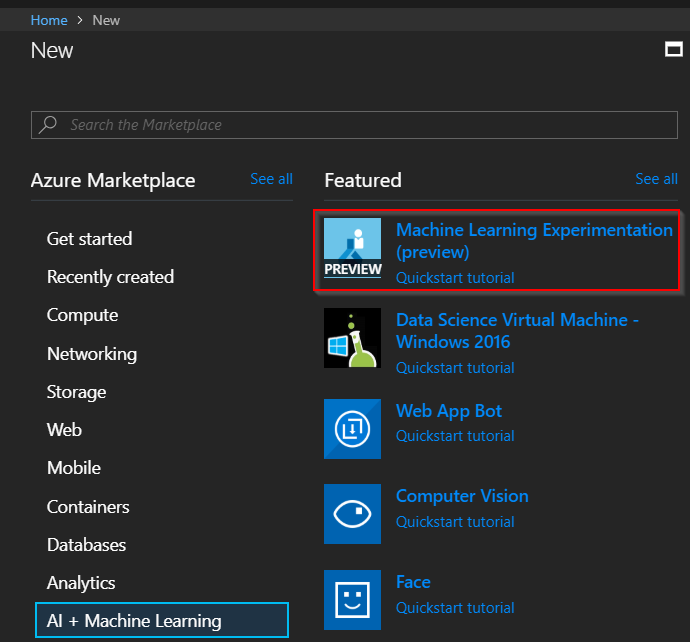The height and width of the screenshot is (642, 690).
Task: Choose the Storage category
Action: 76,392
